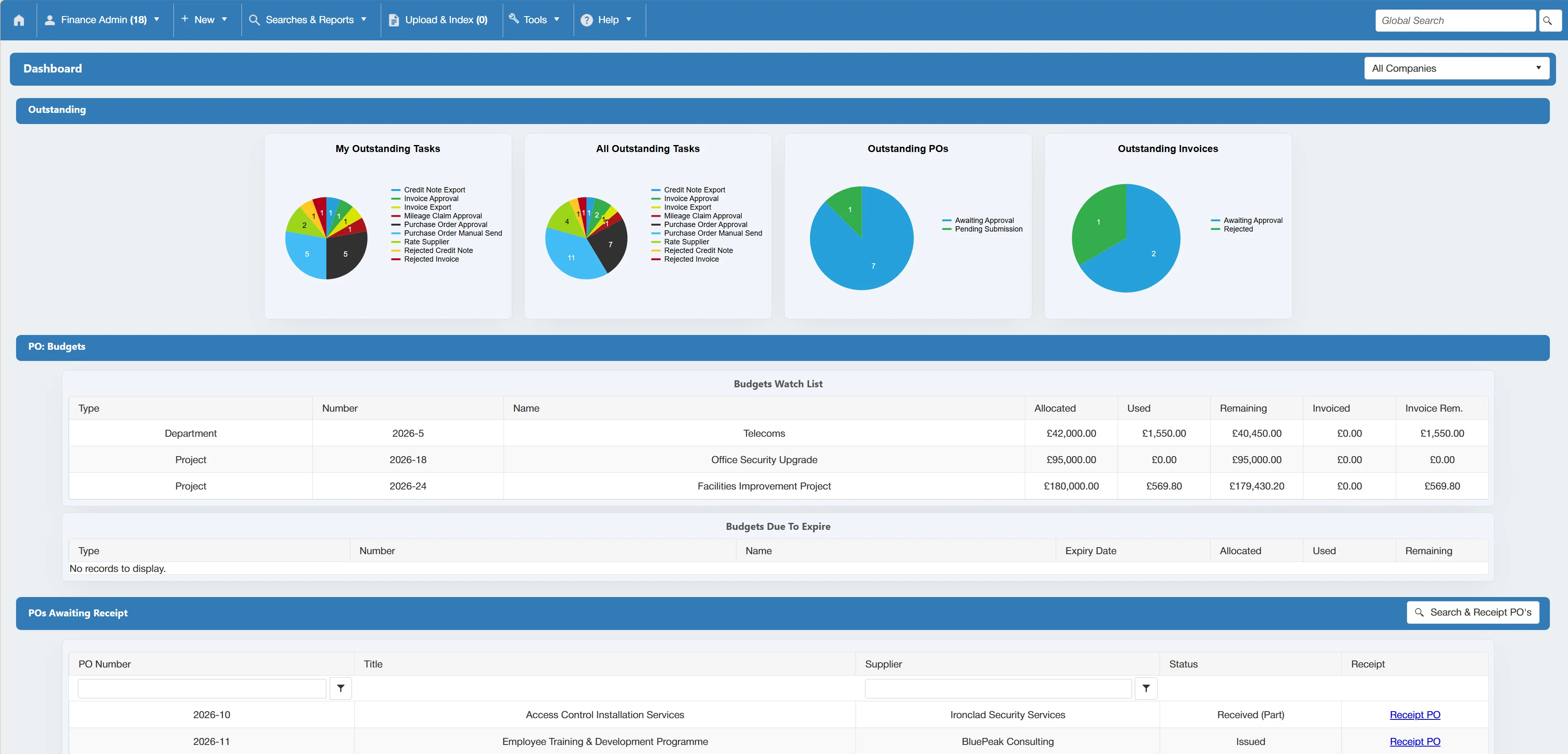Click the Office Security Upgrade cell
This screenshot has height=754, width=1568.
tap(764, 459)
